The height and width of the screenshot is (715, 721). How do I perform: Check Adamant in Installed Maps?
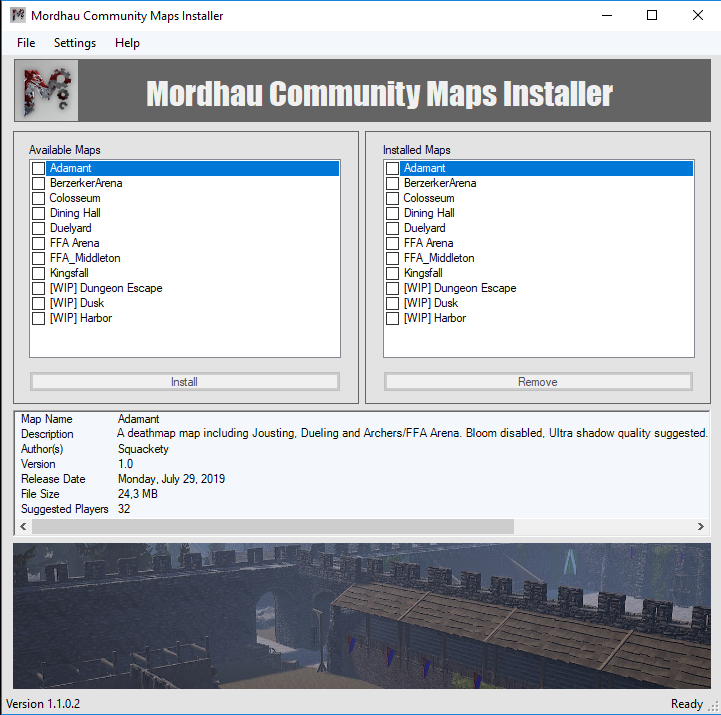click(x=393, y=168)
